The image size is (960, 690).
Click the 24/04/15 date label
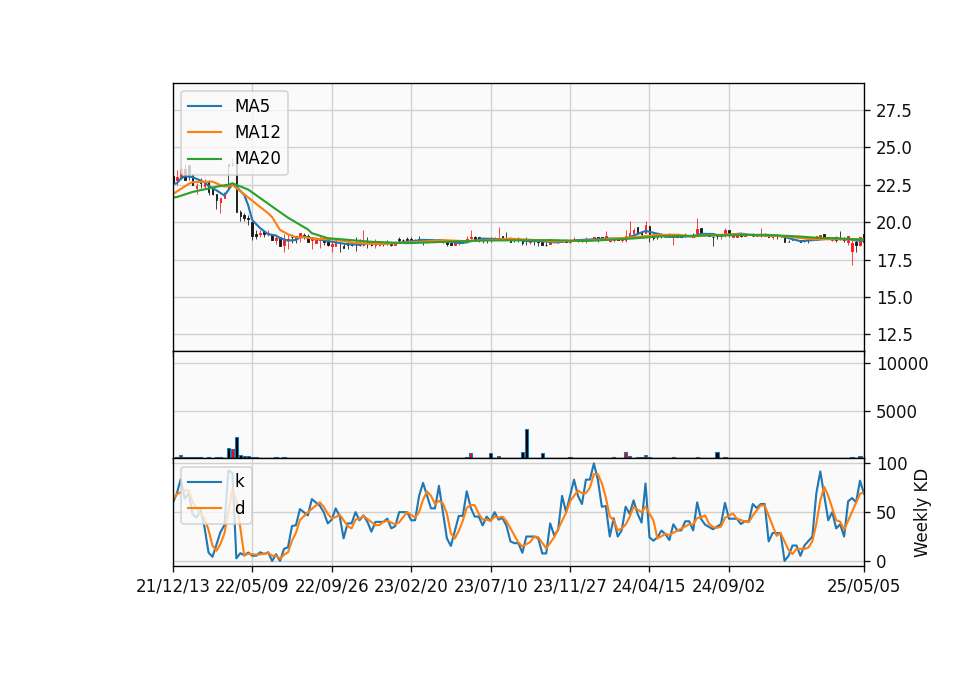(649, 586)
